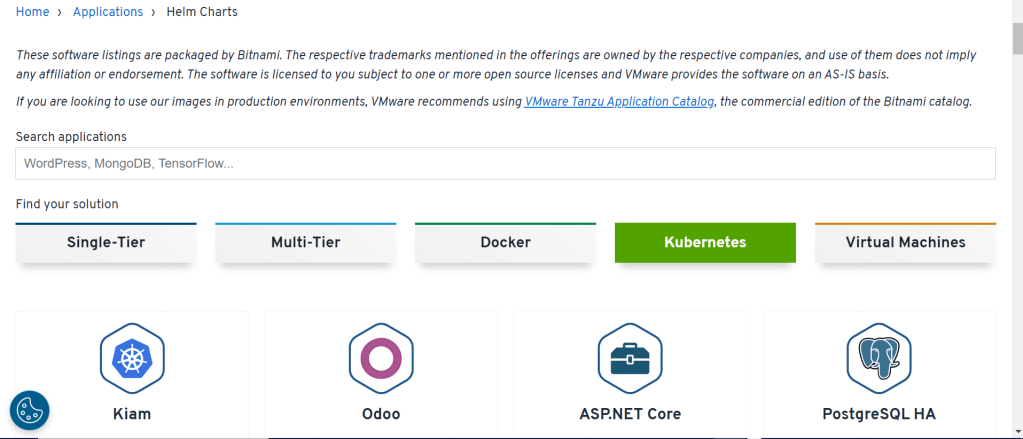This screenshot has width=1023, height=439.
Task: Click the Kiam Kubernetes wheel icon
Action: point(132,358)
